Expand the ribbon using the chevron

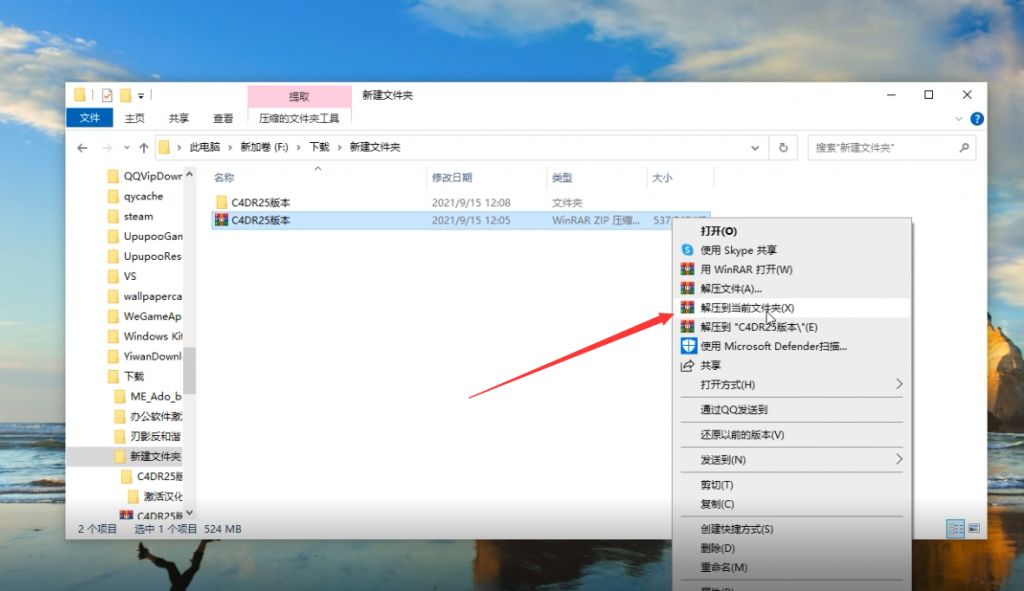[x=958, y=119]
